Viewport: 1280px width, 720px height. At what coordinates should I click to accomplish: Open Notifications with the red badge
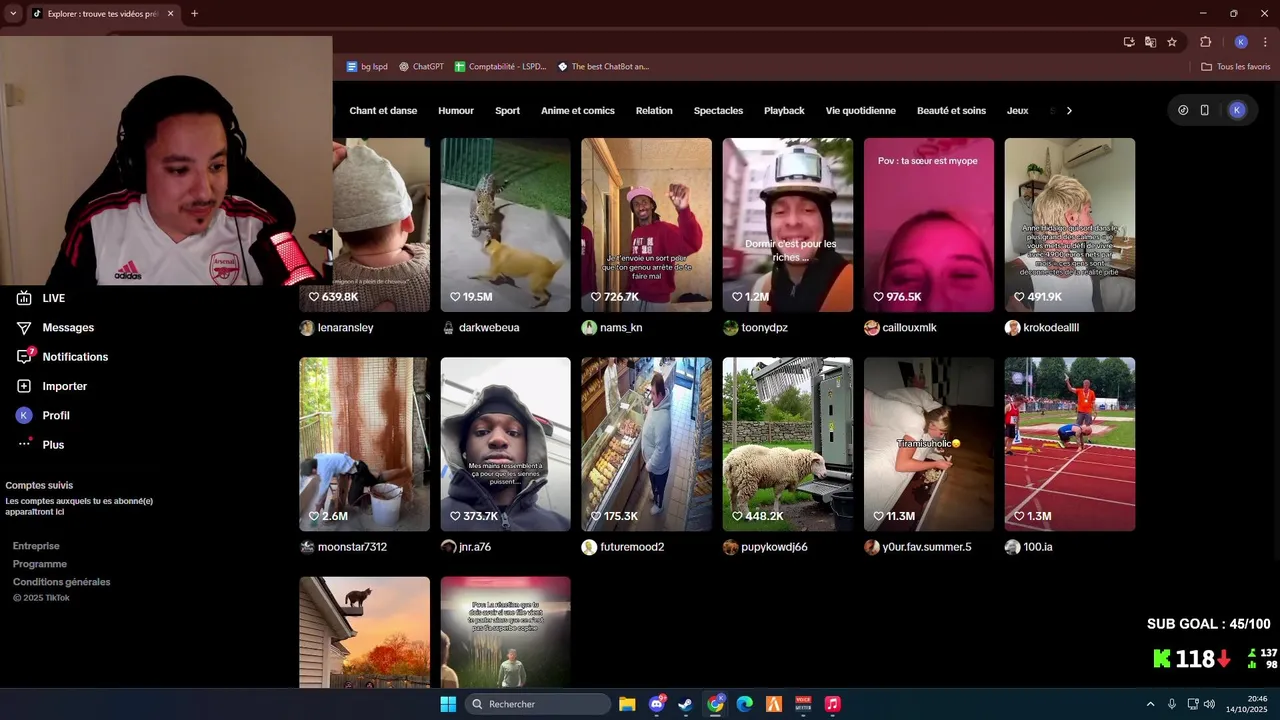(62, 357)
